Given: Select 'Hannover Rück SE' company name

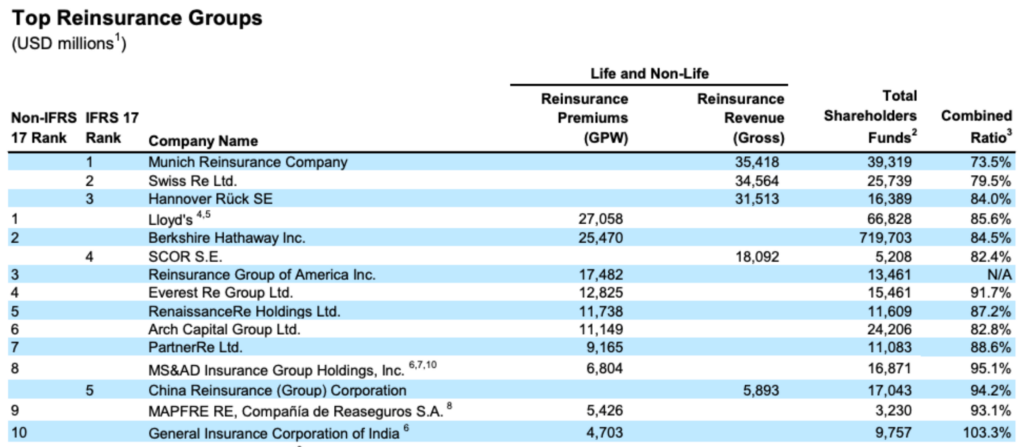Looking at the screenshot, I should click(x=210, y=200).
